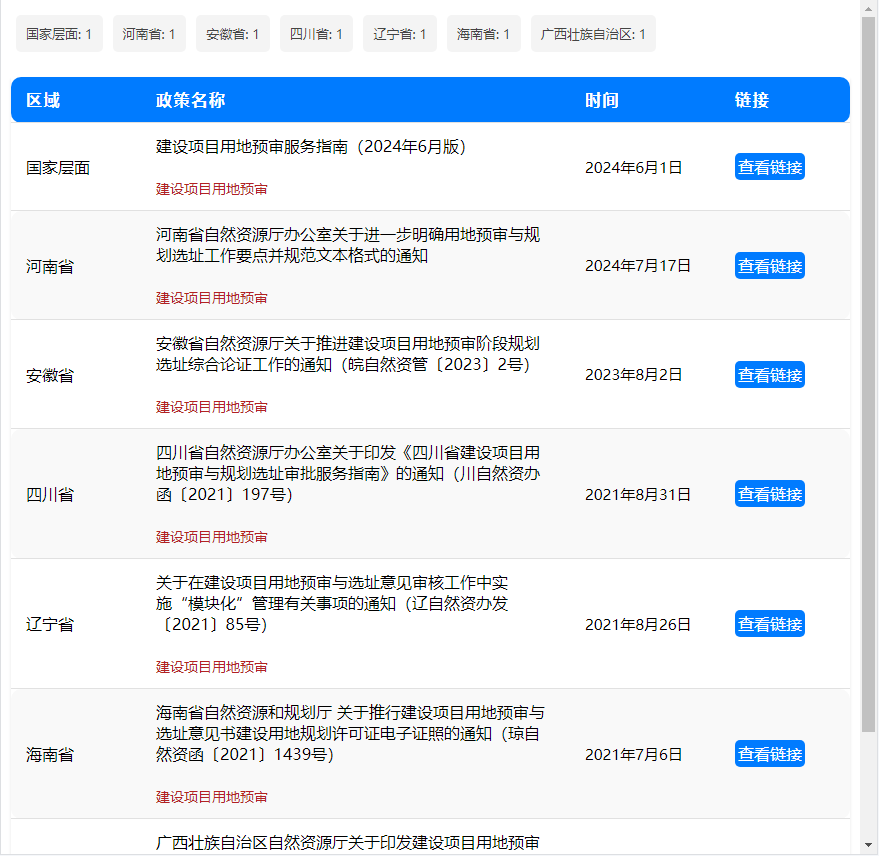Select the 河南省: 1 filter tag

[149, 34]
